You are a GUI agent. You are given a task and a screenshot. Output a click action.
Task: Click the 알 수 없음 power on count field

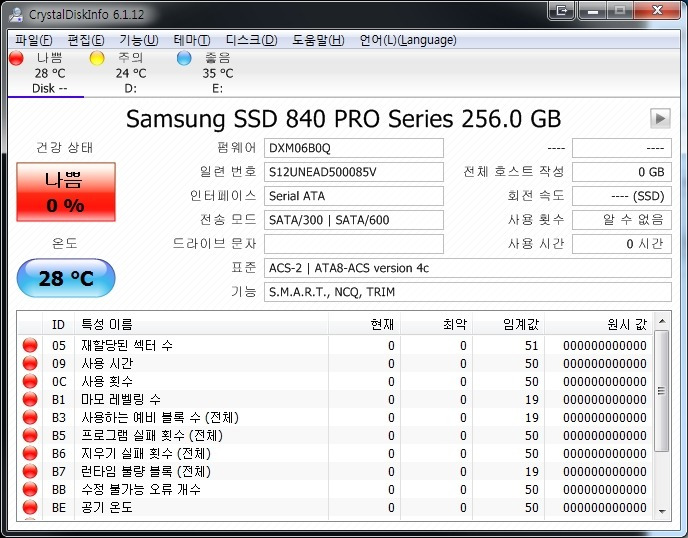click(x=622, y=220)
